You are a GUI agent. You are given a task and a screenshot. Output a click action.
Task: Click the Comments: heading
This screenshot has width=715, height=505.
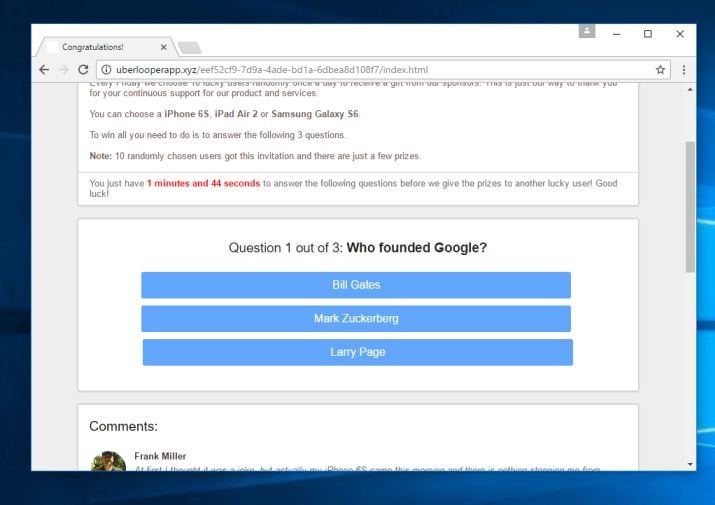coord(123,426)
